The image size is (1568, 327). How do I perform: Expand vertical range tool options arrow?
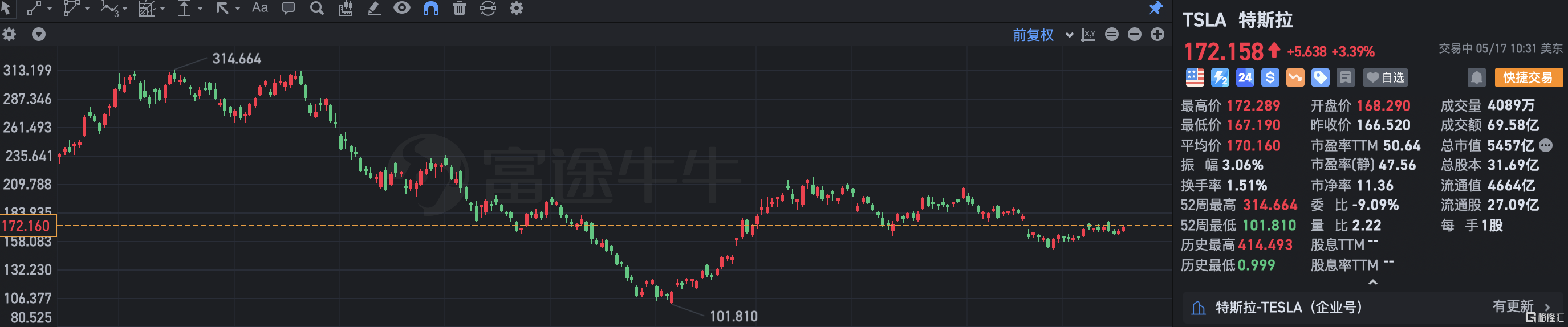(200, 9)
